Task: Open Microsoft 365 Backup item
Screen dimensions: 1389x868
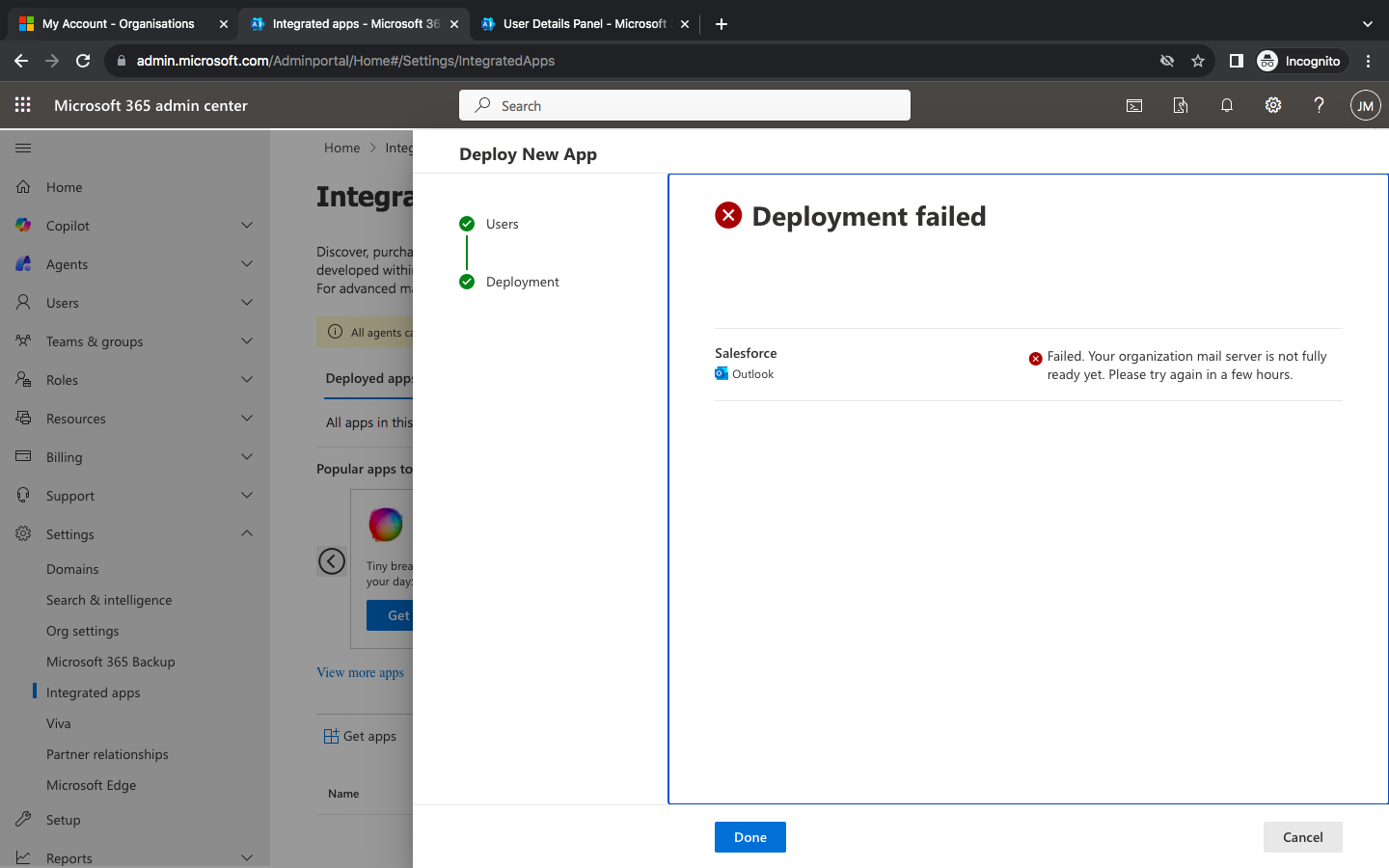Action: click(111, 662)
